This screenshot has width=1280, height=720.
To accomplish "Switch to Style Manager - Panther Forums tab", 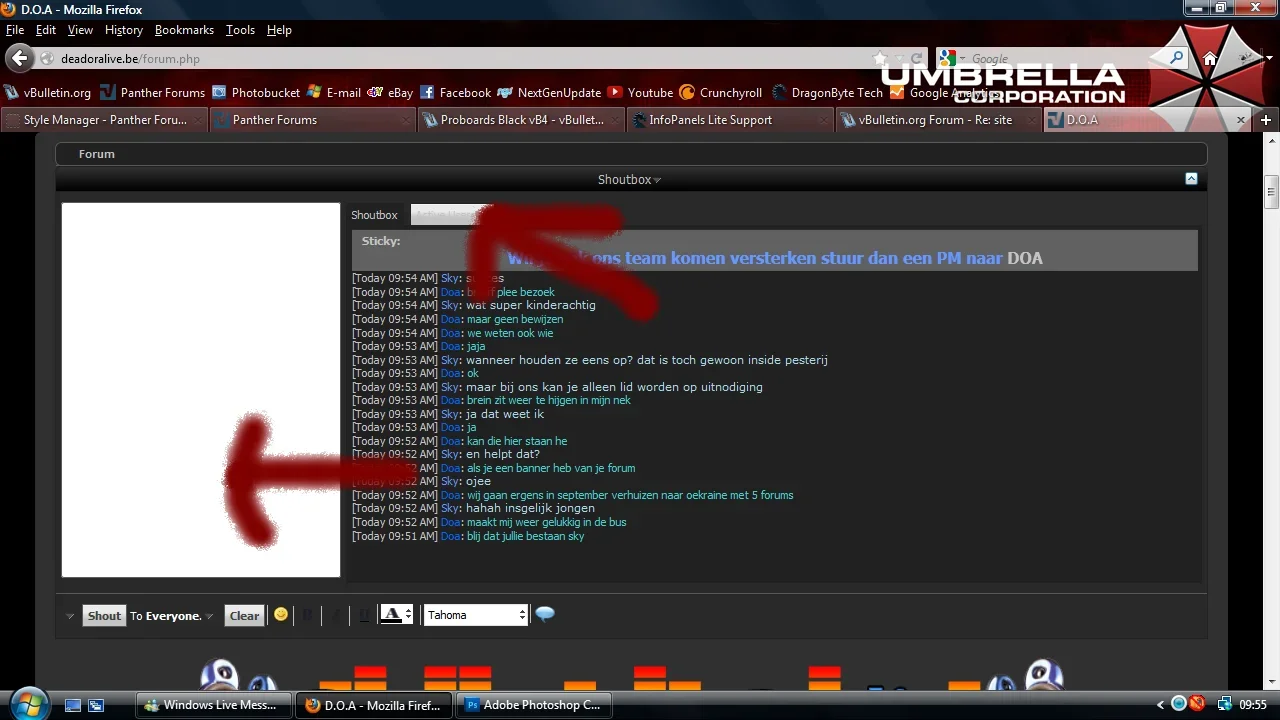I will [104, 120].
